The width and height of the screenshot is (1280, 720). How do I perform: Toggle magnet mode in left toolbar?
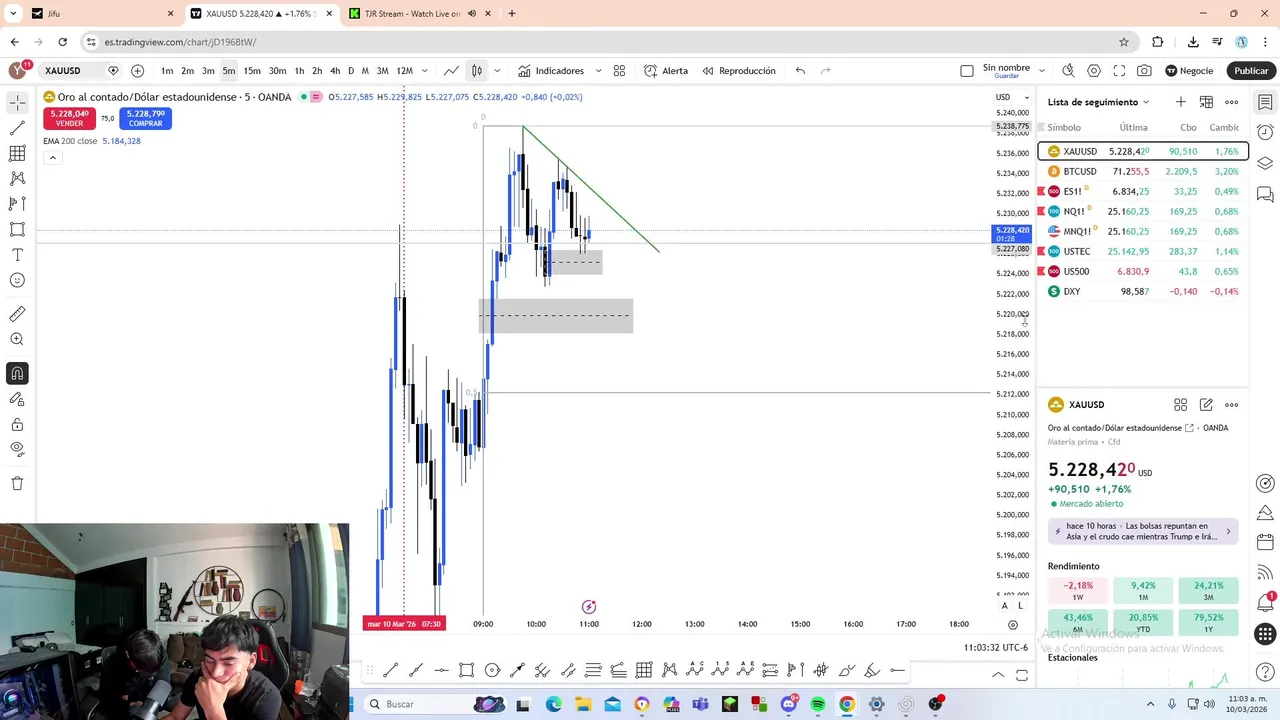pos(17,374)
